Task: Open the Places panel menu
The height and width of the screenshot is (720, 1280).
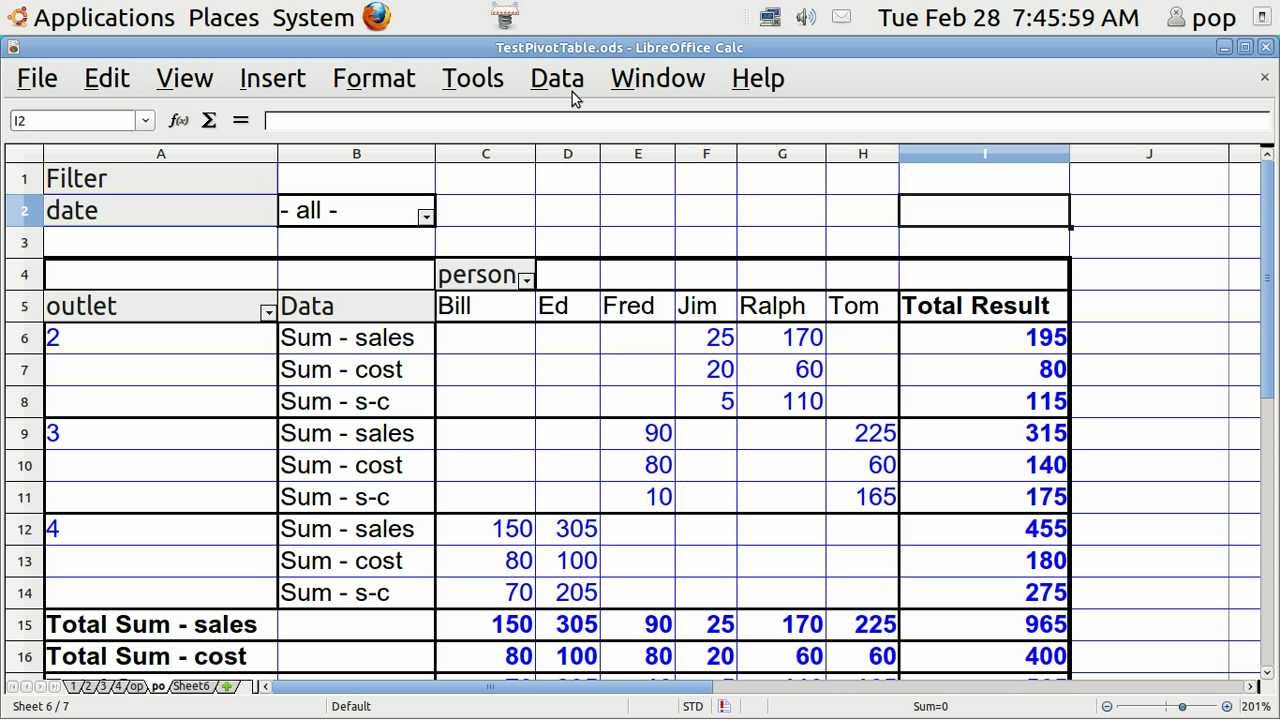Action: pos(224,17)
